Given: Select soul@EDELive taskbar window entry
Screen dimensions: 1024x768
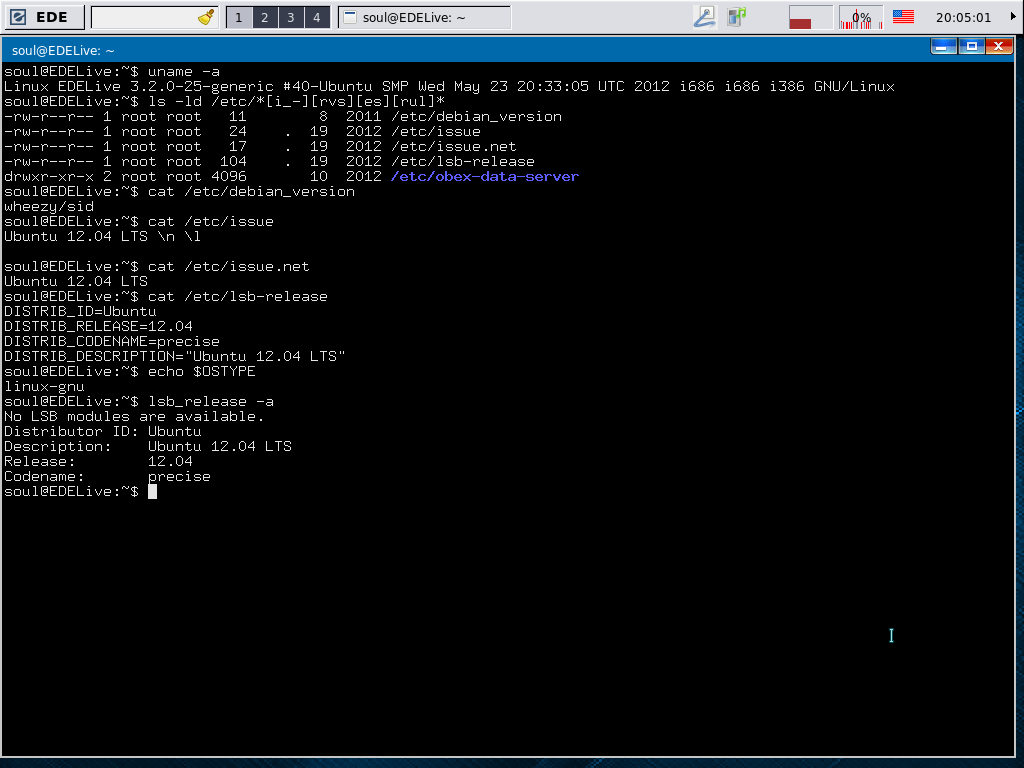Looking at the screenshot, I should coord(424,18).
